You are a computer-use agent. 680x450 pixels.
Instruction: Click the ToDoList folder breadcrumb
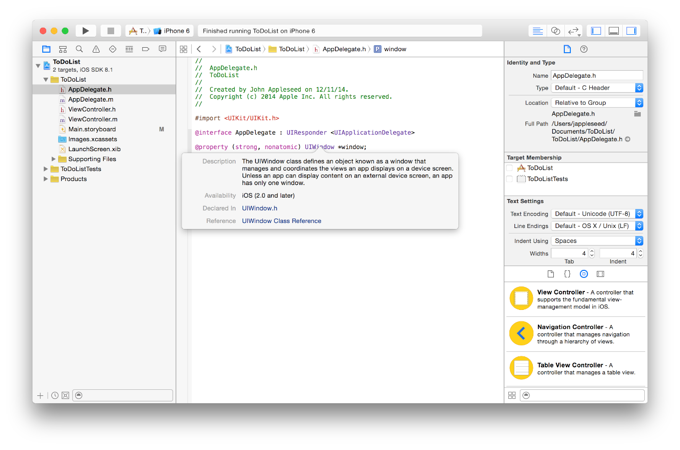(287, 49)
